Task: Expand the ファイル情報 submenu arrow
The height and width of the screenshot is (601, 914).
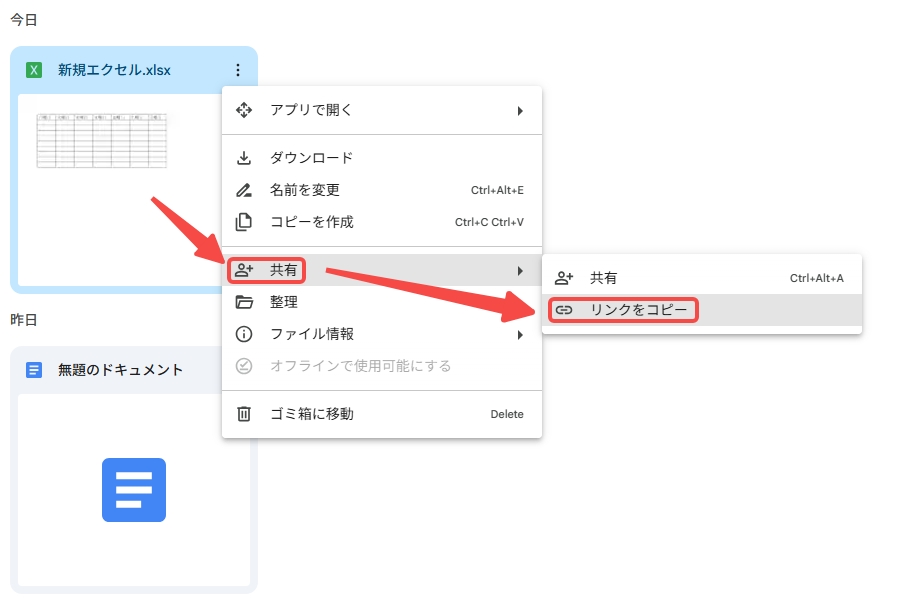Action: coord(520,335)
